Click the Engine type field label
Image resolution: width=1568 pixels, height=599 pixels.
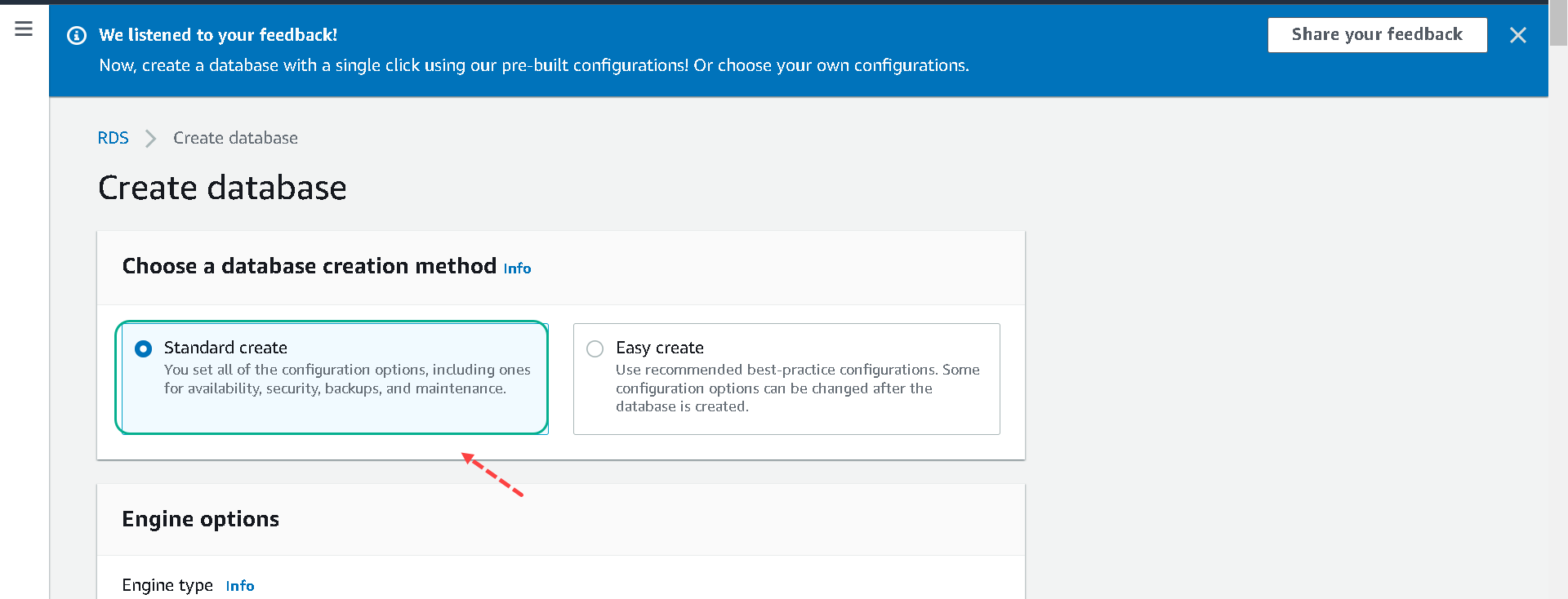tap(167, 585)
